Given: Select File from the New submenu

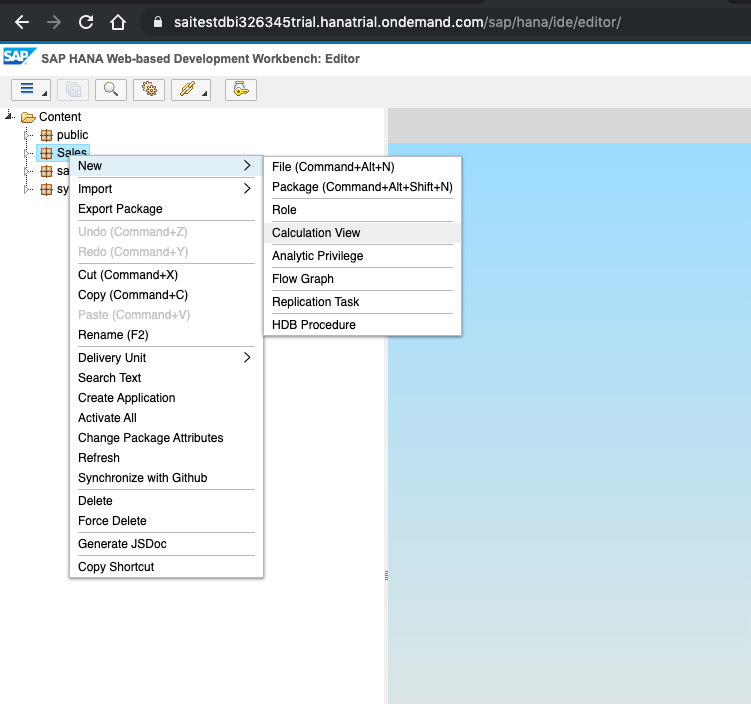Looking at the screenshot, I should (x=363, y=167).
